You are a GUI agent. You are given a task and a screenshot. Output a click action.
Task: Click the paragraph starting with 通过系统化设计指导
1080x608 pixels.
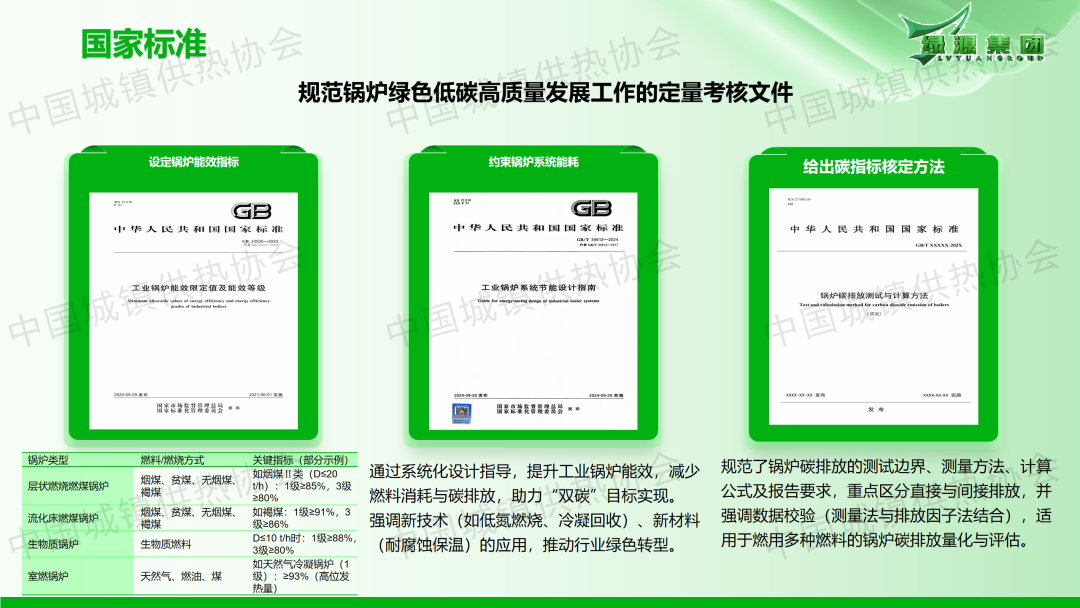[x=534, y=507]
